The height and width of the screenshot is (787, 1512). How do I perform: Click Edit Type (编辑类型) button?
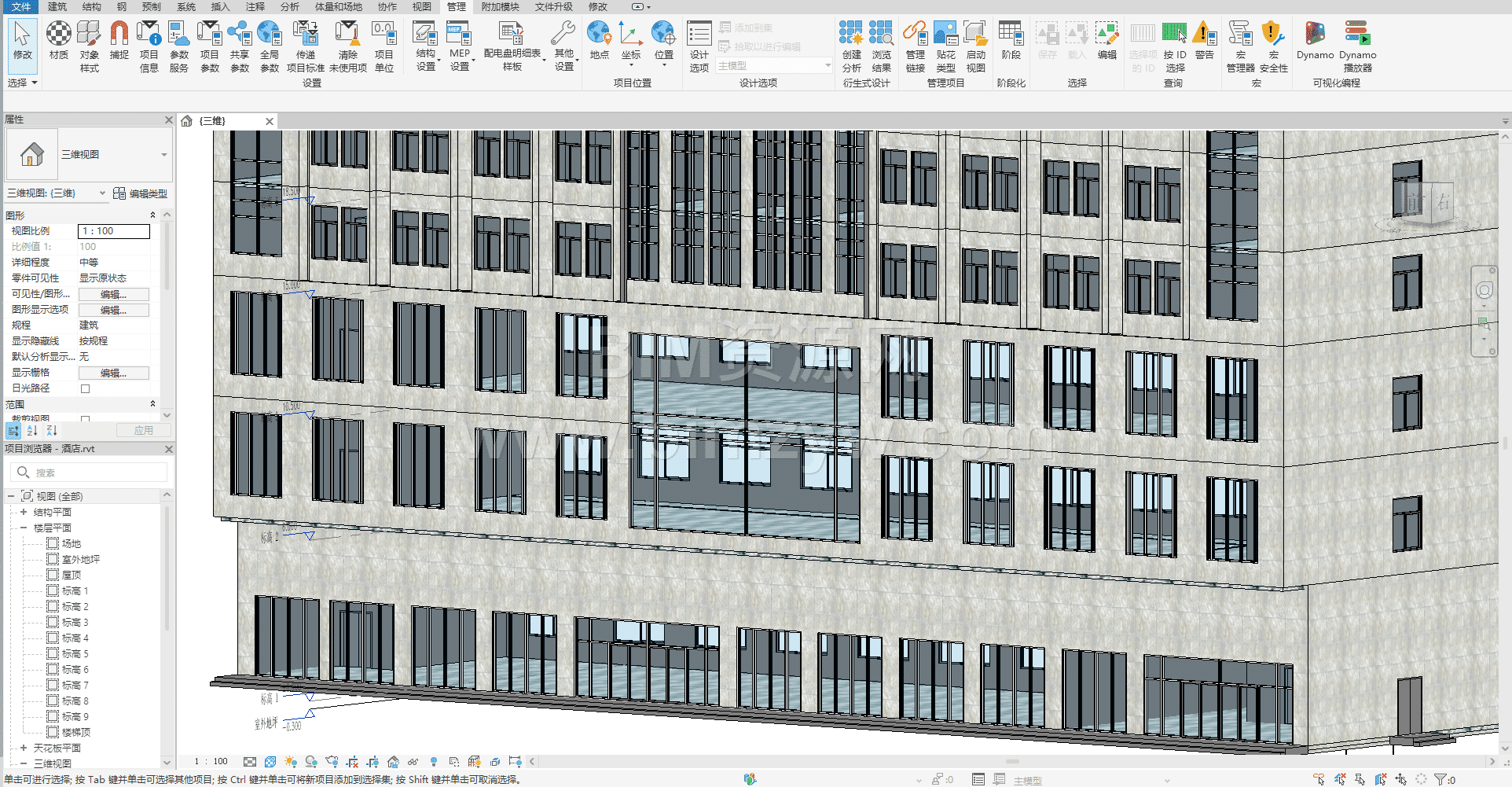pyautogui.click(x=141, y=193)
